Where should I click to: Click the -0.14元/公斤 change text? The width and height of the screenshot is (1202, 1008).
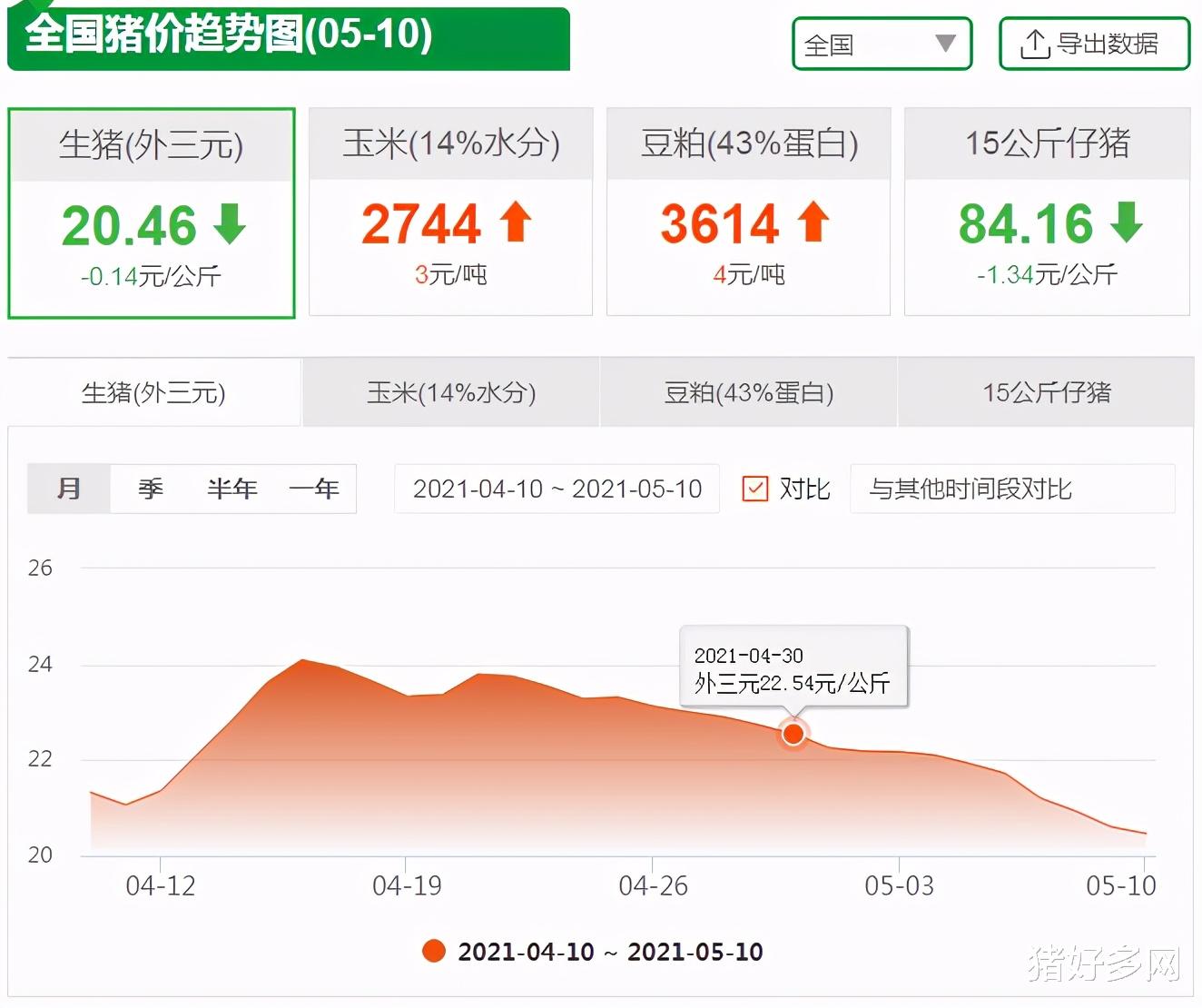(151, 276)
